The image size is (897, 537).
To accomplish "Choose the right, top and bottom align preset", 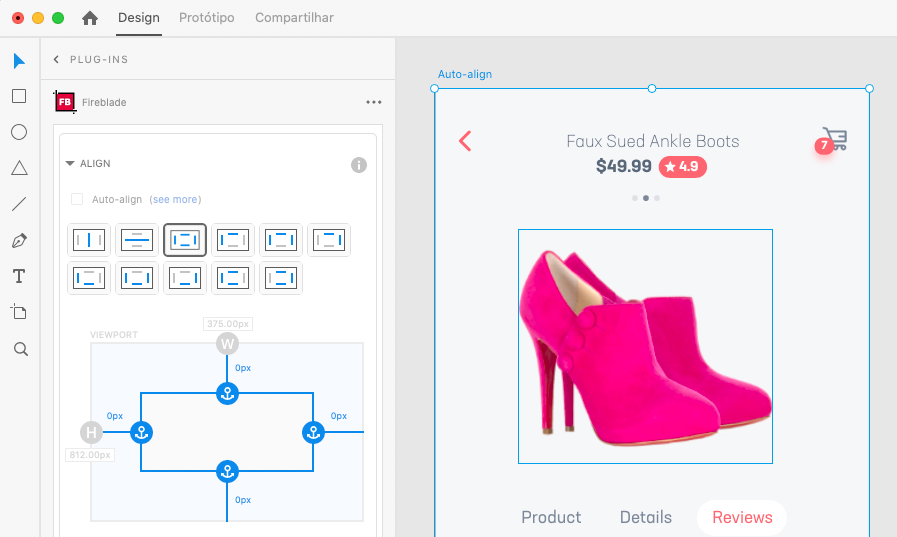I will click(281, 278).
